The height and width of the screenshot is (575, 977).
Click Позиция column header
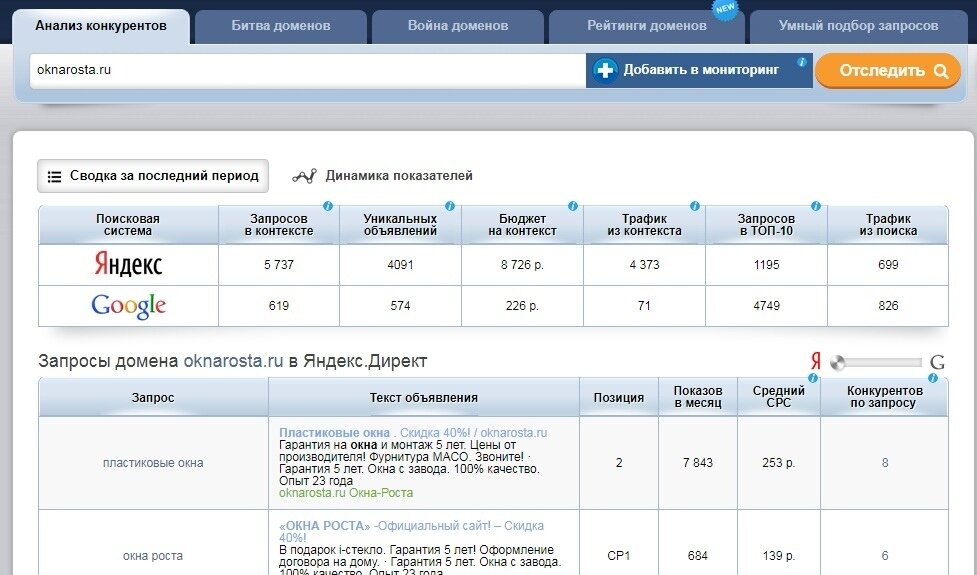tap(619, 397)
